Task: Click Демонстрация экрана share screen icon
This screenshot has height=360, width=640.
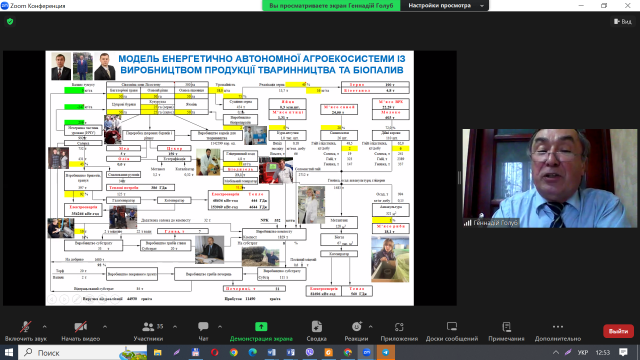Action: click(x=261, y=327)
